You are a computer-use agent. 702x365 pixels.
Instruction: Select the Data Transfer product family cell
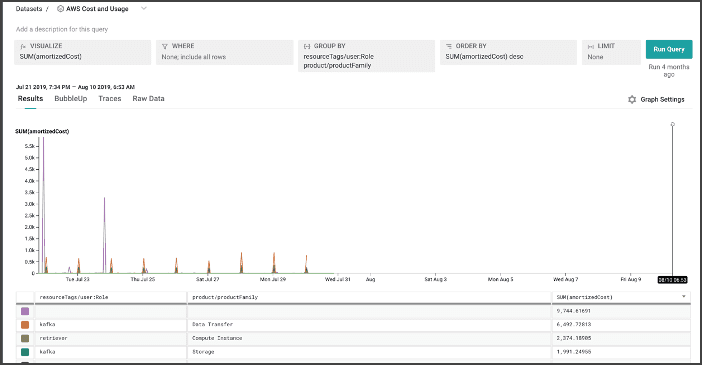click(369, 324)
